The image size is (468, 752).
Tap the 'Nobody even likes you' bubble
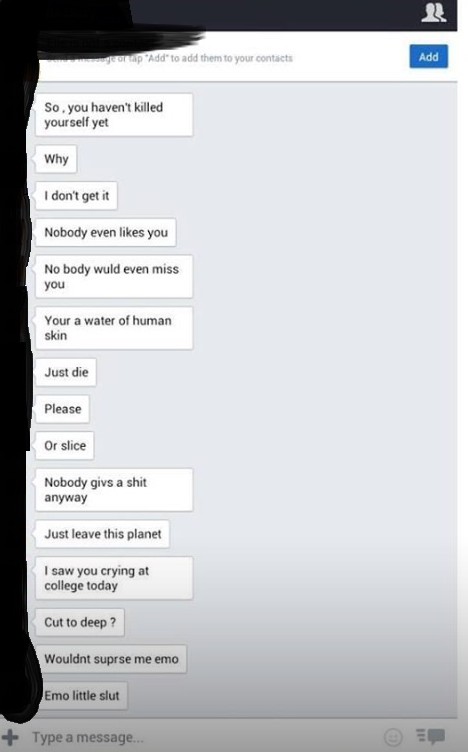pyautogui.click(x=105, y=233)
